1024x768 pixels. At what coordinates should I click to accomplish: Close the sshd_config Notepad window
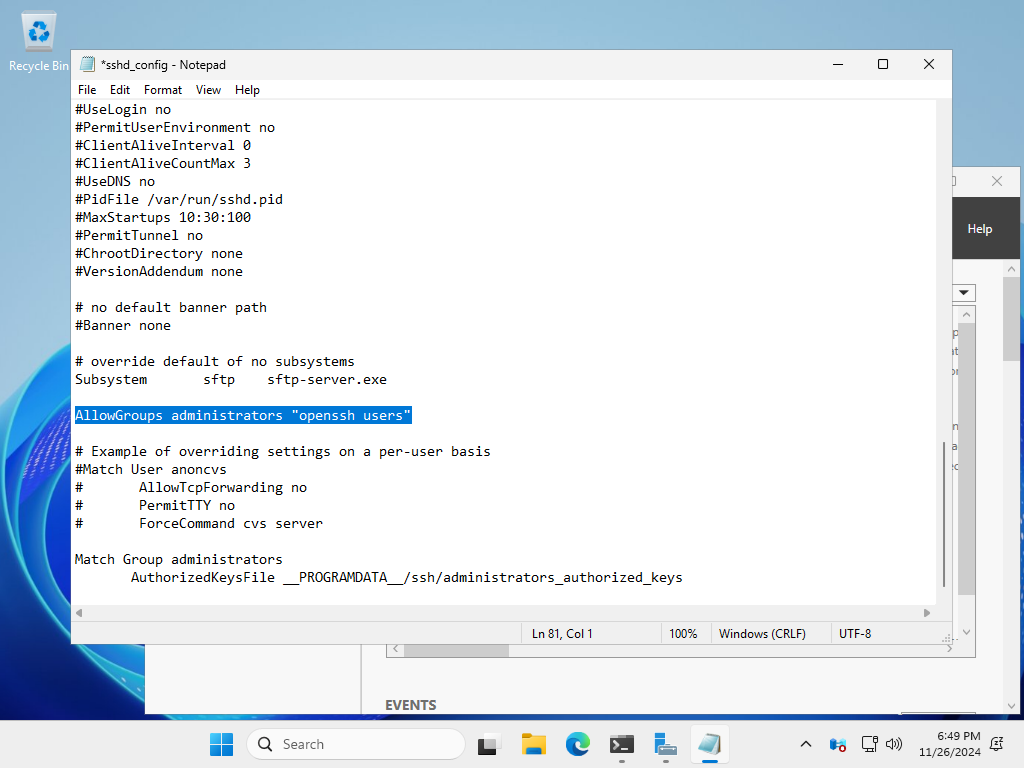[x=929, y=64]
